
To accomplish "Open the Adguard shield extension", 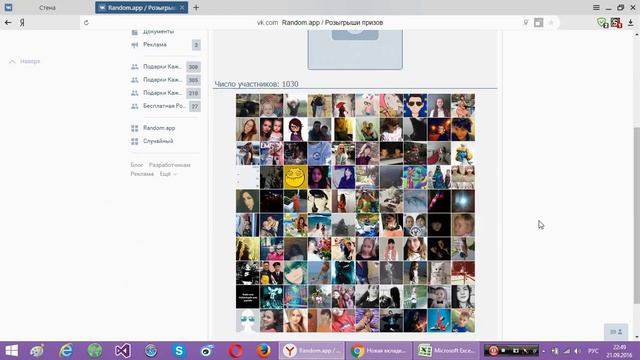I will click(x=602, y=22).
